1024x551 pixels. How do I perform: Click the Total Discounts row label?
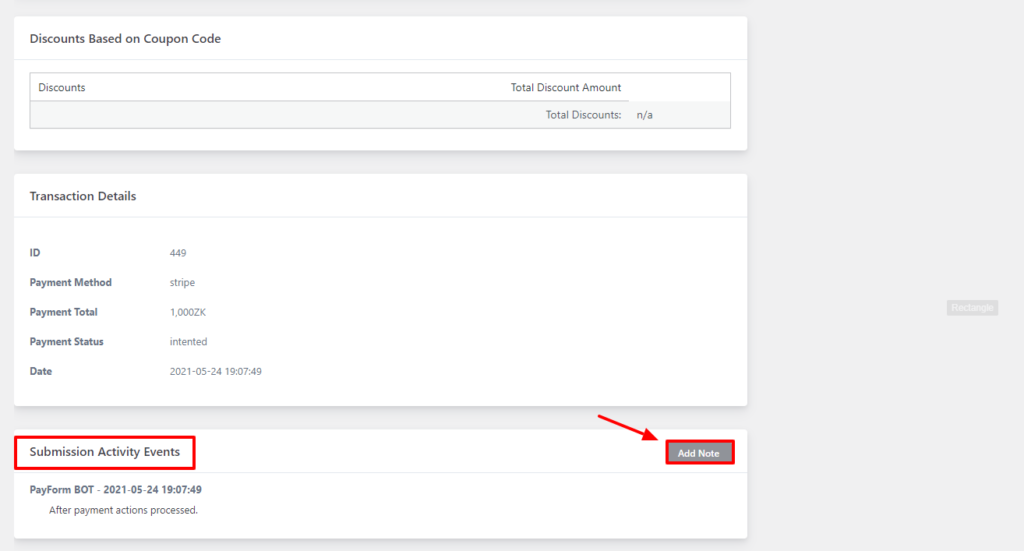(x=583, y=115)
